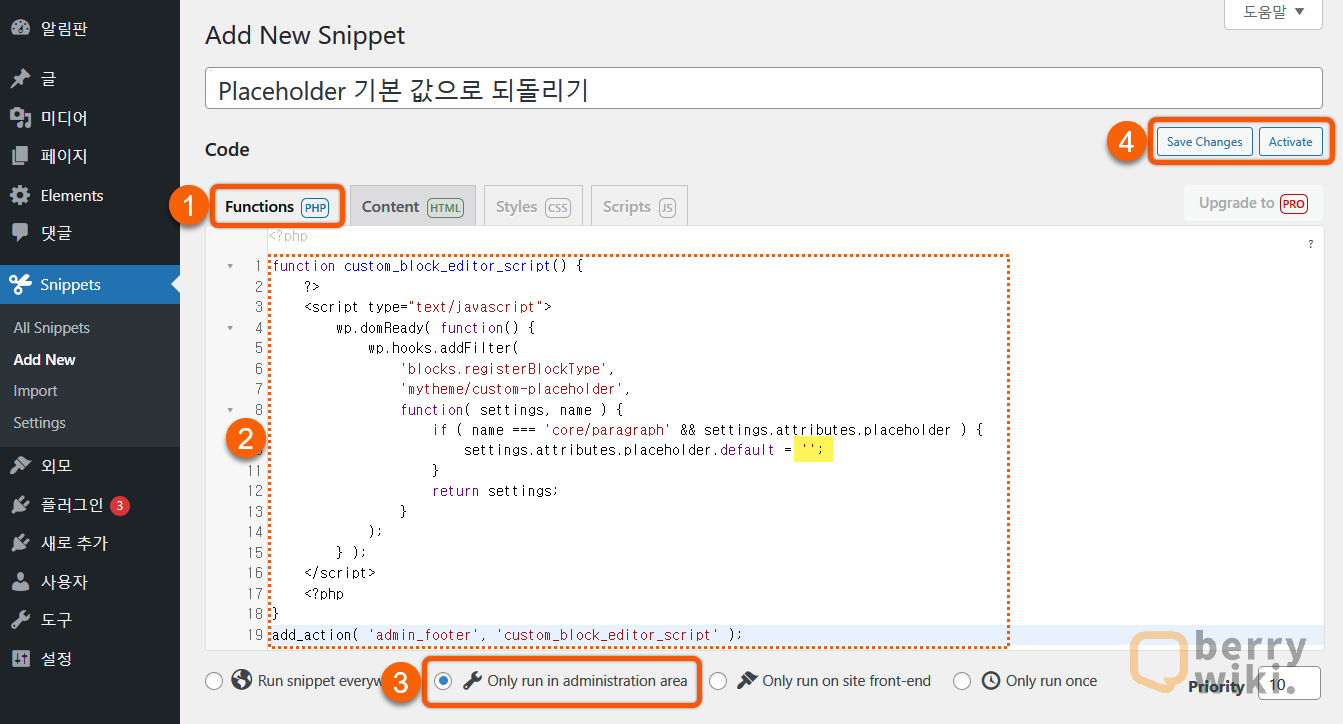The height and width of the screenshot is (724, 1343).
Task: Click the function custom_block_editor_script() line
Action: pyautogui.click(x=428, y=266)
